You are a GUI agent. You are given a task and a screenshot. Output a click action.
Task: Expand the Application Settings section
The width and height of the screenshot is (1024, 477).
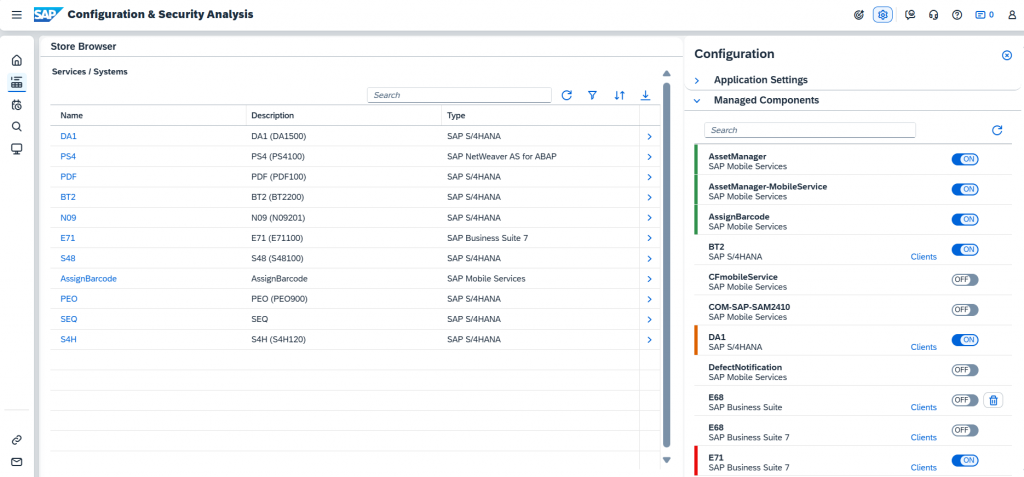click(696, 80)
